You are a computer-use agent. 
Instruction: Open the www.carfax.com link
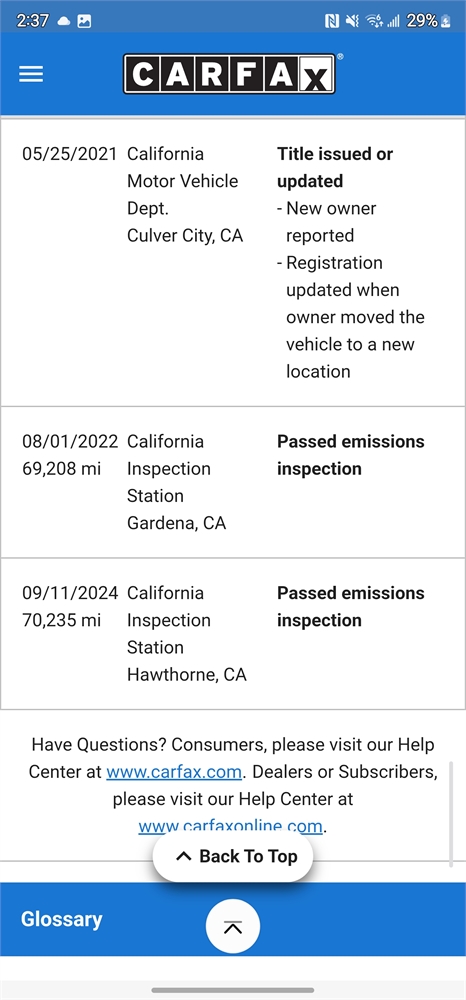pos(173,772)
